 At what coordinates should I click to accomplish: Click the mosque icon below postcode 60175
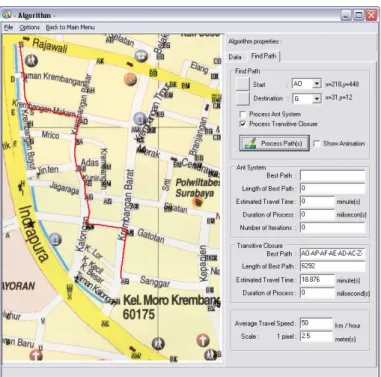click(158, 343)
